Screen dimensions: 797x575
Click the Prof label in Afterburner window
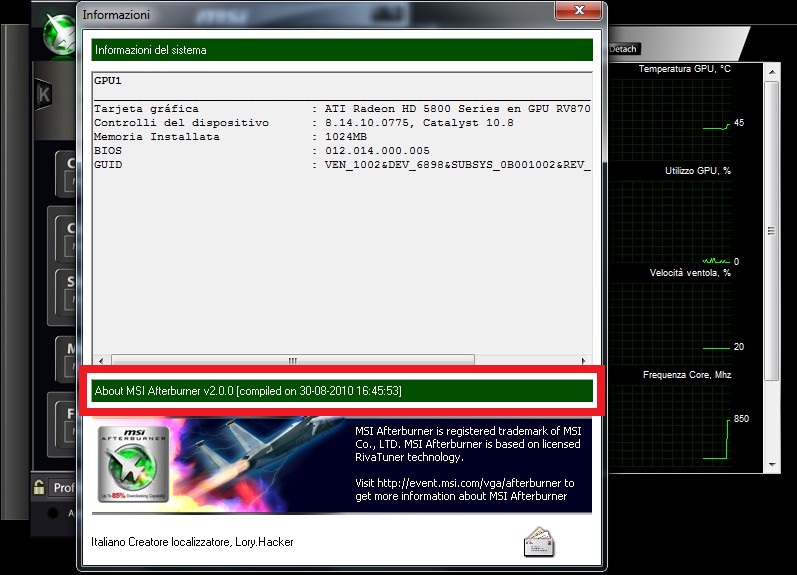64,488
